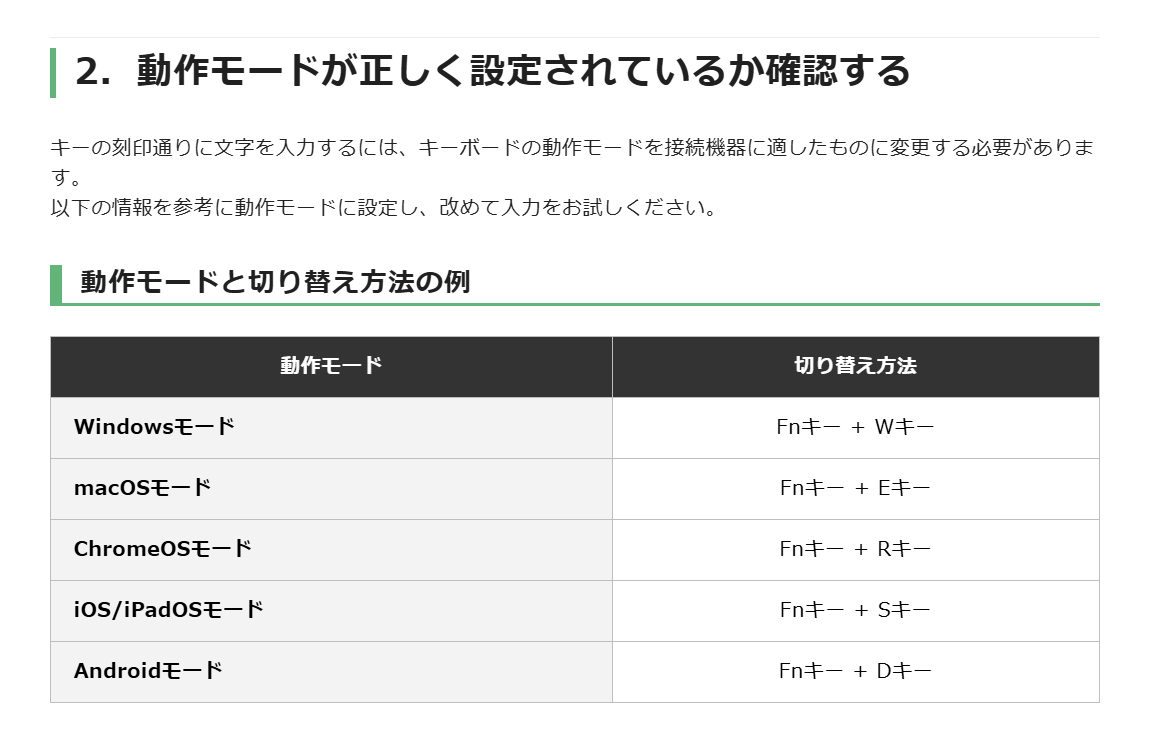Select the Fnキー + Sキー cell
1153x742 pixels.
855,610
